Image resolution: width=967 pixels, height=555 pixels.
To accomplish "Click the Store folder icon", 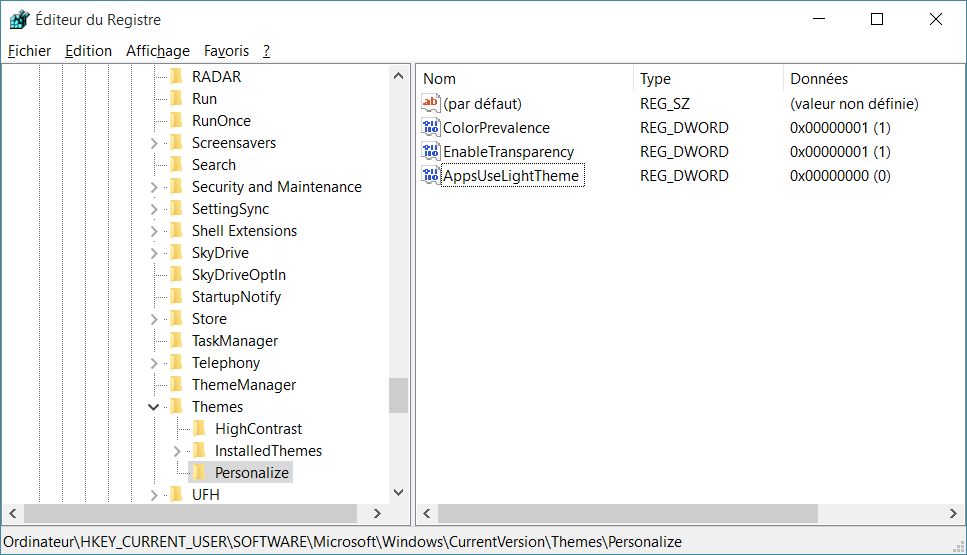I will (x=176, y=318).
